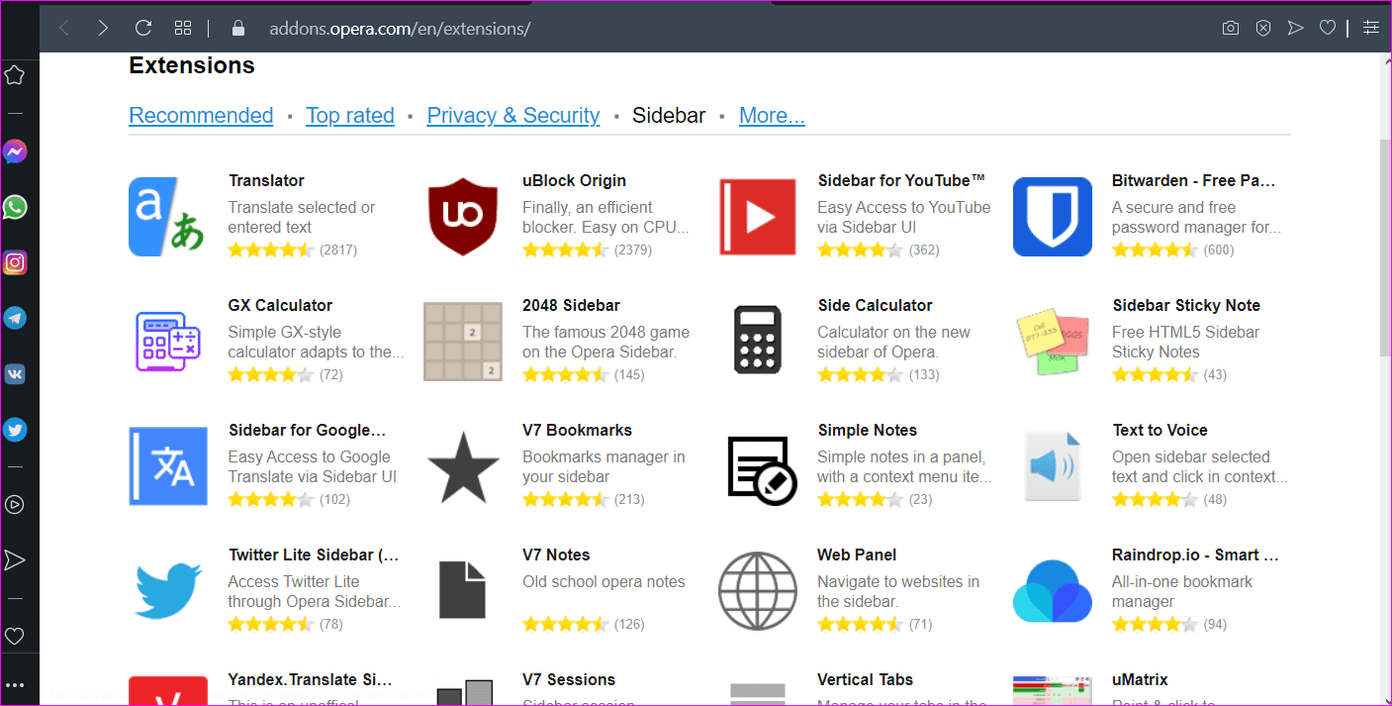
Task: Open the ad blocker shield icon
Action: [1263, 28]
